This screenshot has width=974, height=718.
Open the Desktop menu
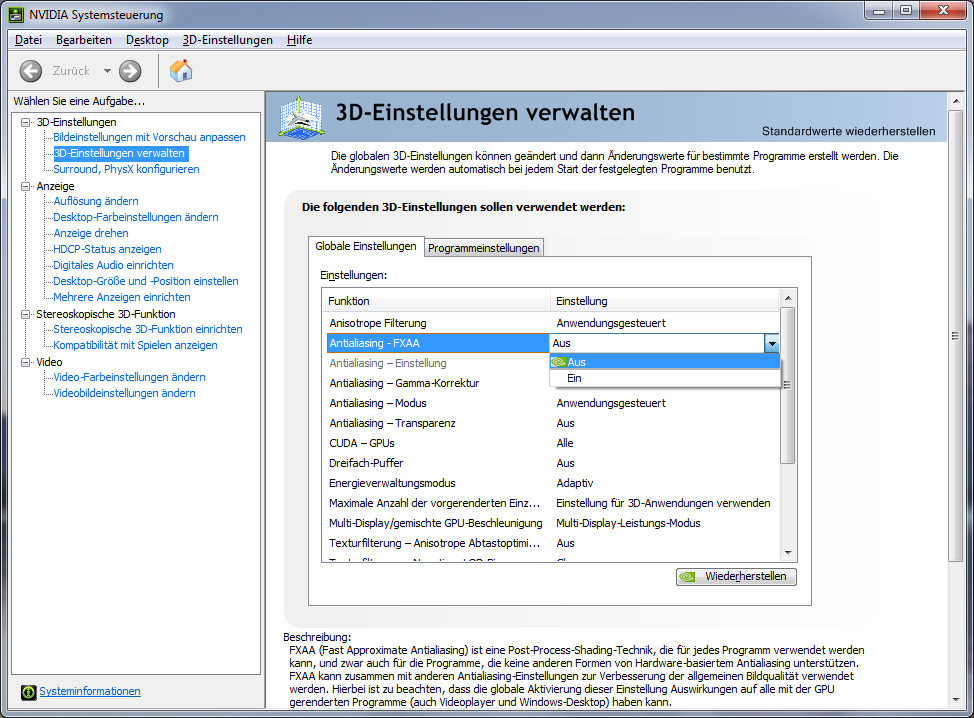click(x=147, y=40)
